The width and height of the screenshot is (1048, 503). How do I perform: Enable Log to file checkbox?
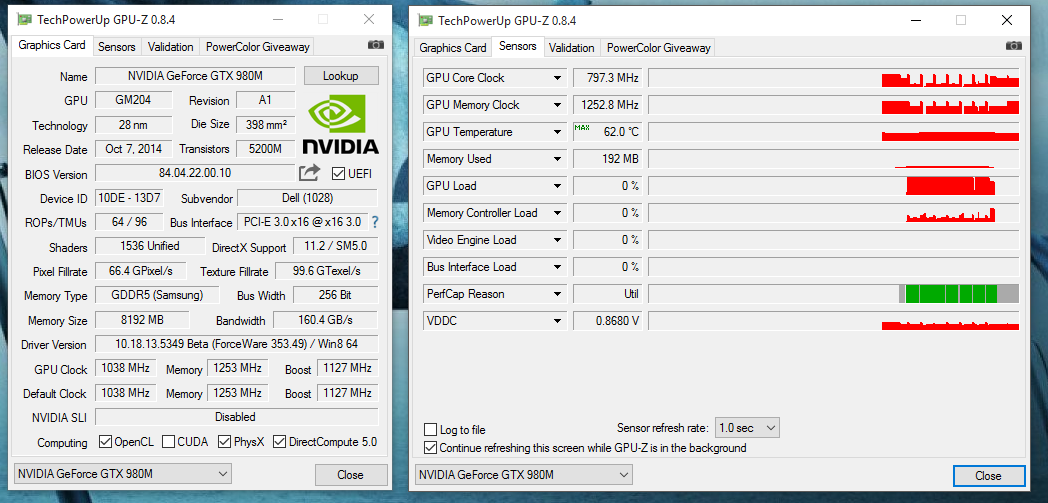tap(431, 429)
